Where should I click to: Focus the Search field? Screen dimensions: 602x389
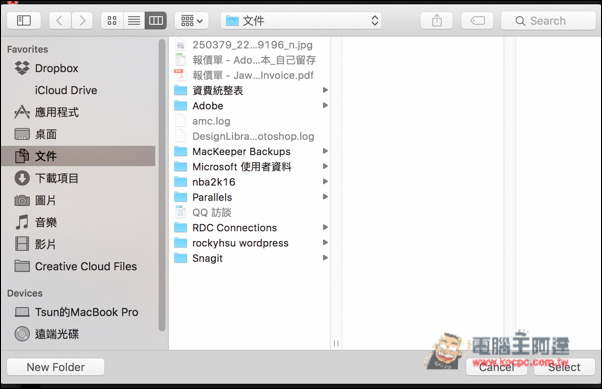548,21
